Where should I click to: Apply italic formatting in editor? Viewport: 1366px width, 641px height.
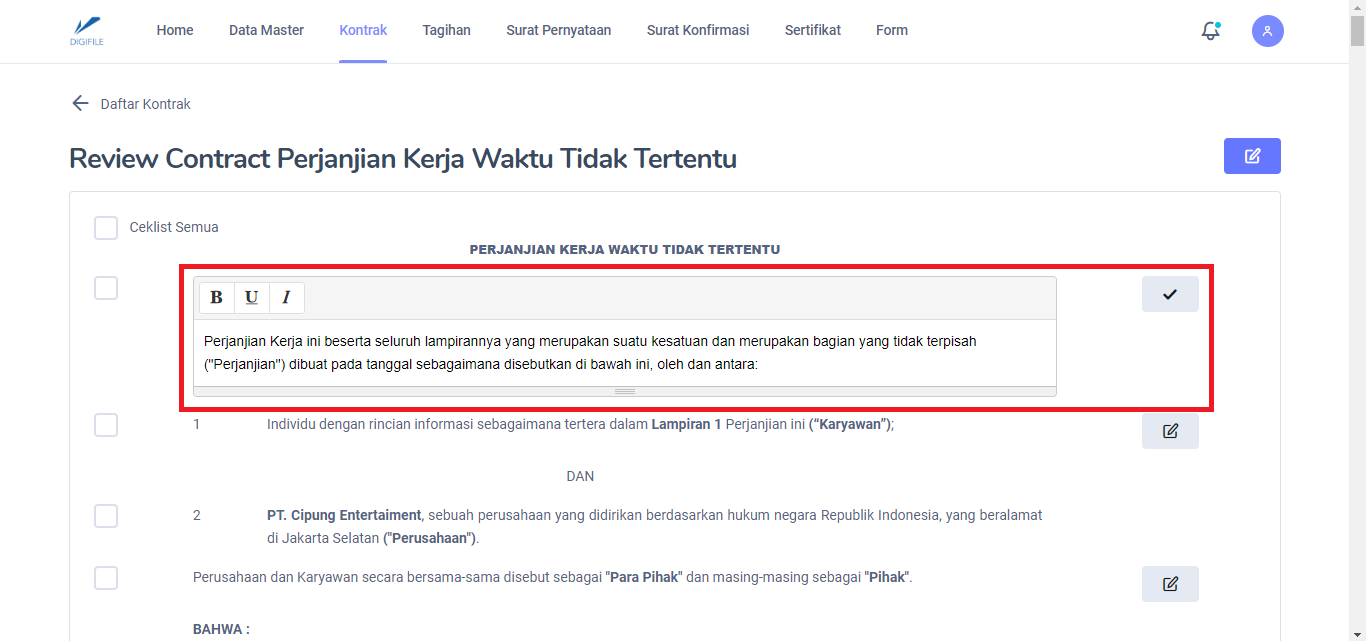(286, 298)
